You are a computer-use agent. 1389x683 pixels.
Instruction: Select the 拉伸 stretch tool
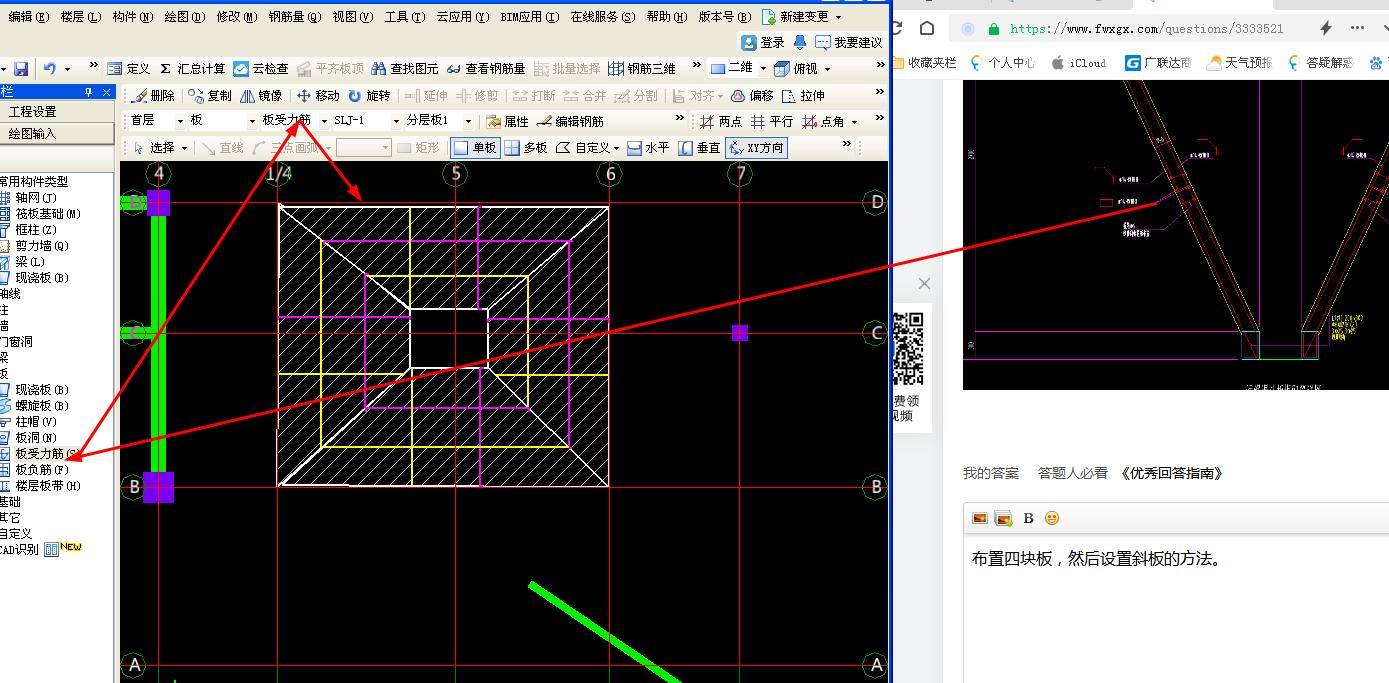804,96
